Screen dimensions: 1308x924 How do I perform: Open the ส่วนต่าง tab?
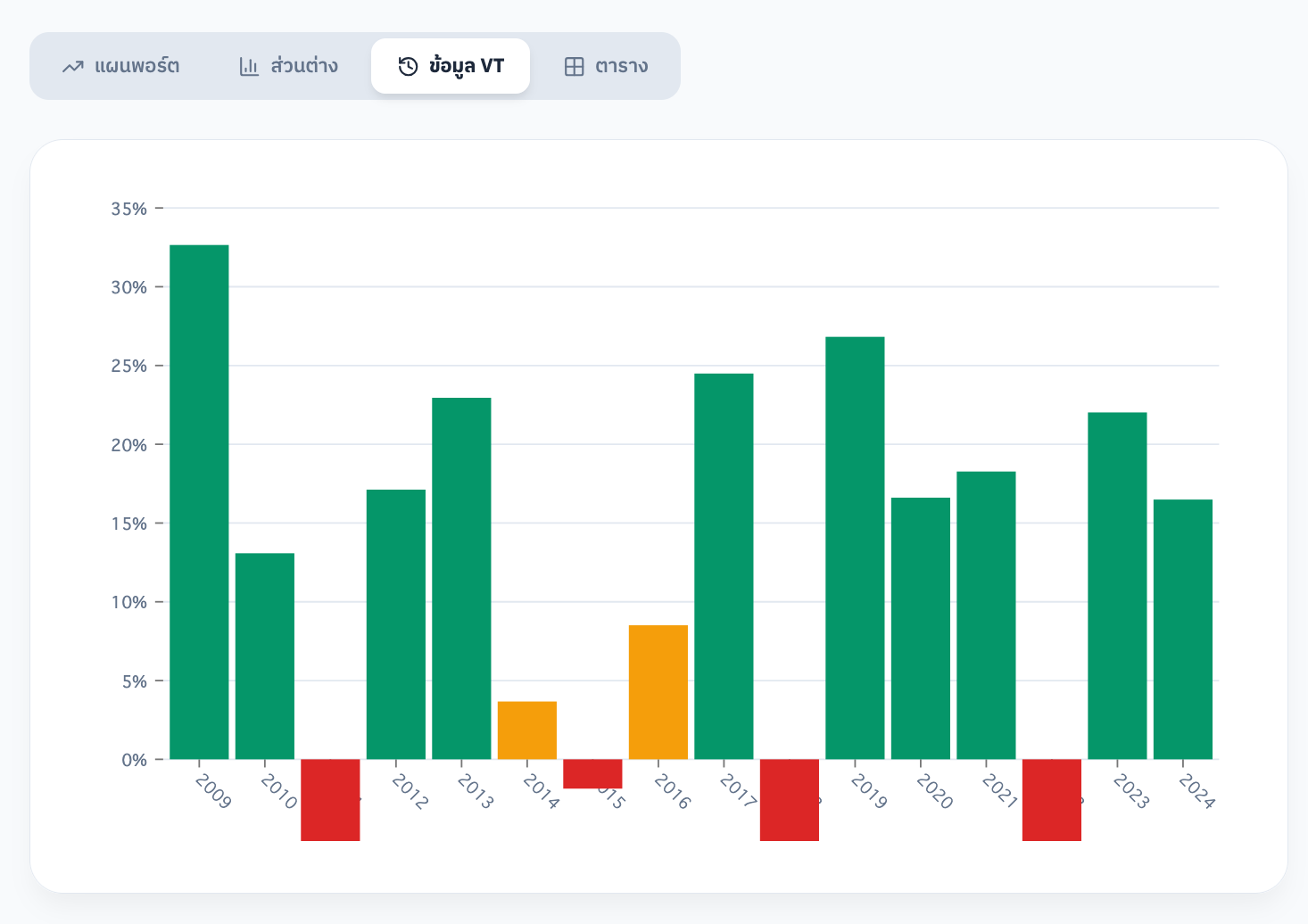point(289,66)
